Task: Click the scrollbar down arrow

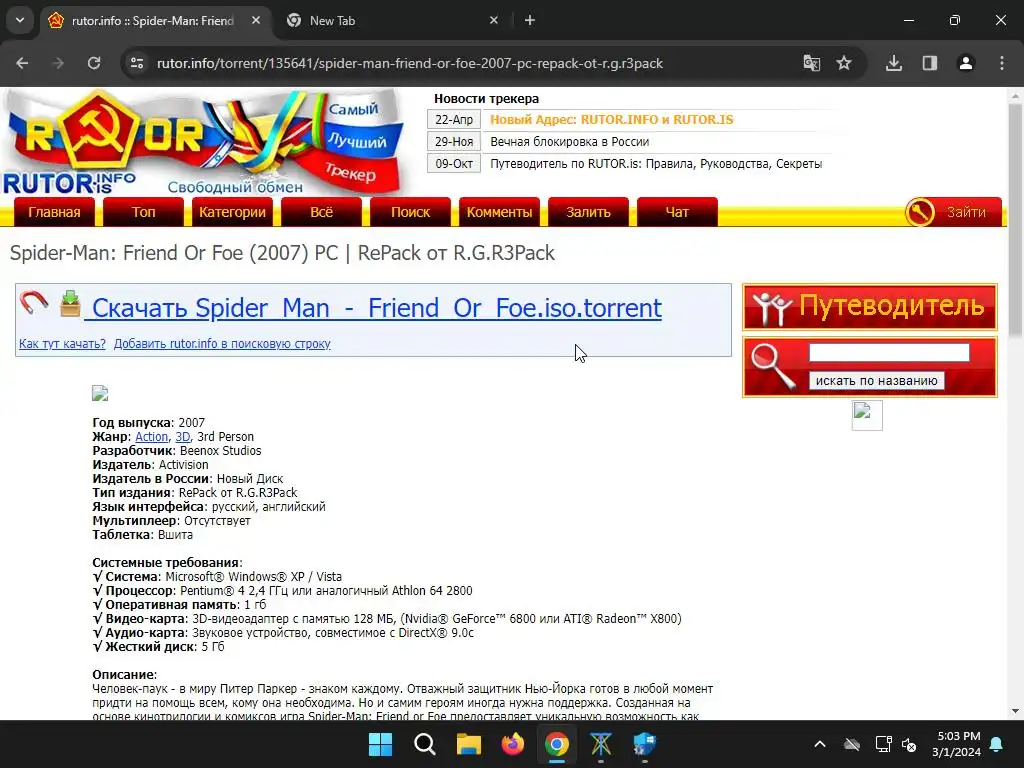Action: 1015,711
